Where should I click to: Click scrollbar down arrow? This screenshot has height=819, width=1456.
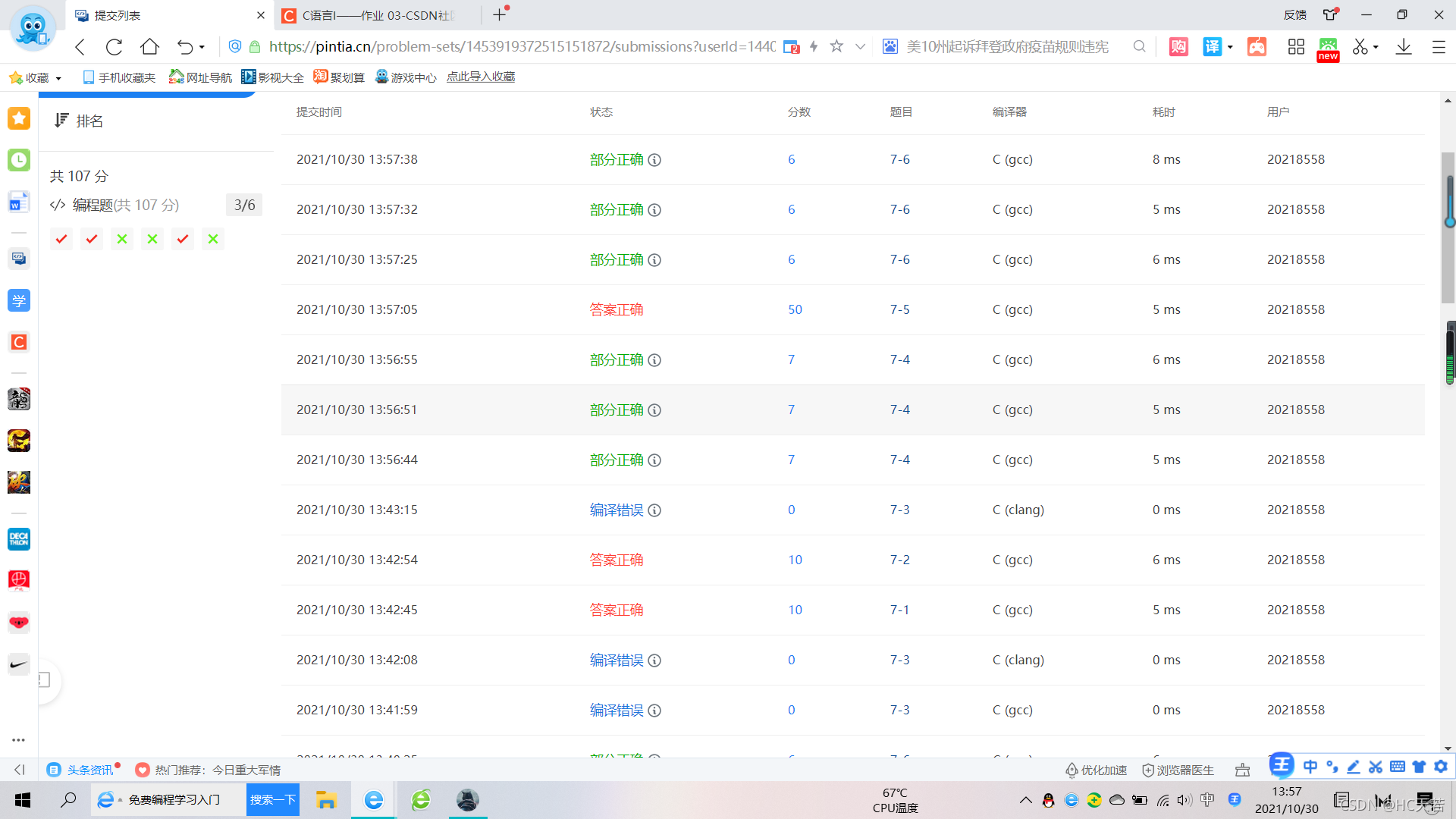click(x=1448, y=748)
